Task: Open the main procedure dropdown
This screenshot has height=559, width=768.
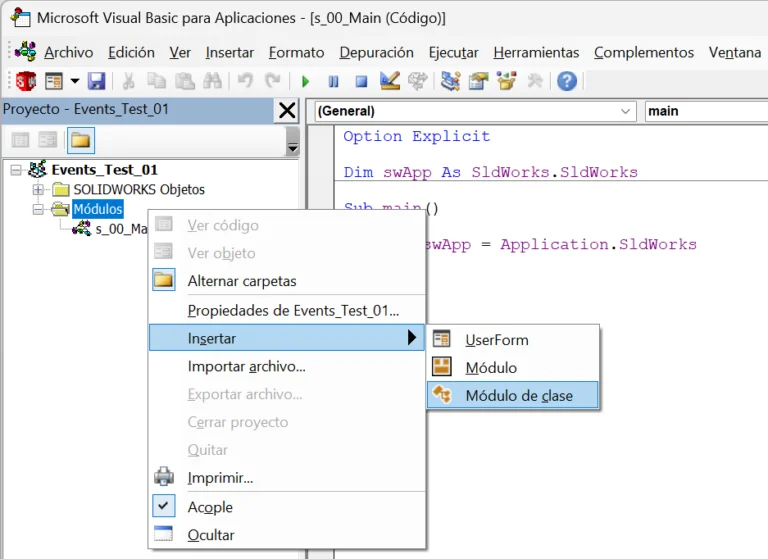Action: point(706,111)
